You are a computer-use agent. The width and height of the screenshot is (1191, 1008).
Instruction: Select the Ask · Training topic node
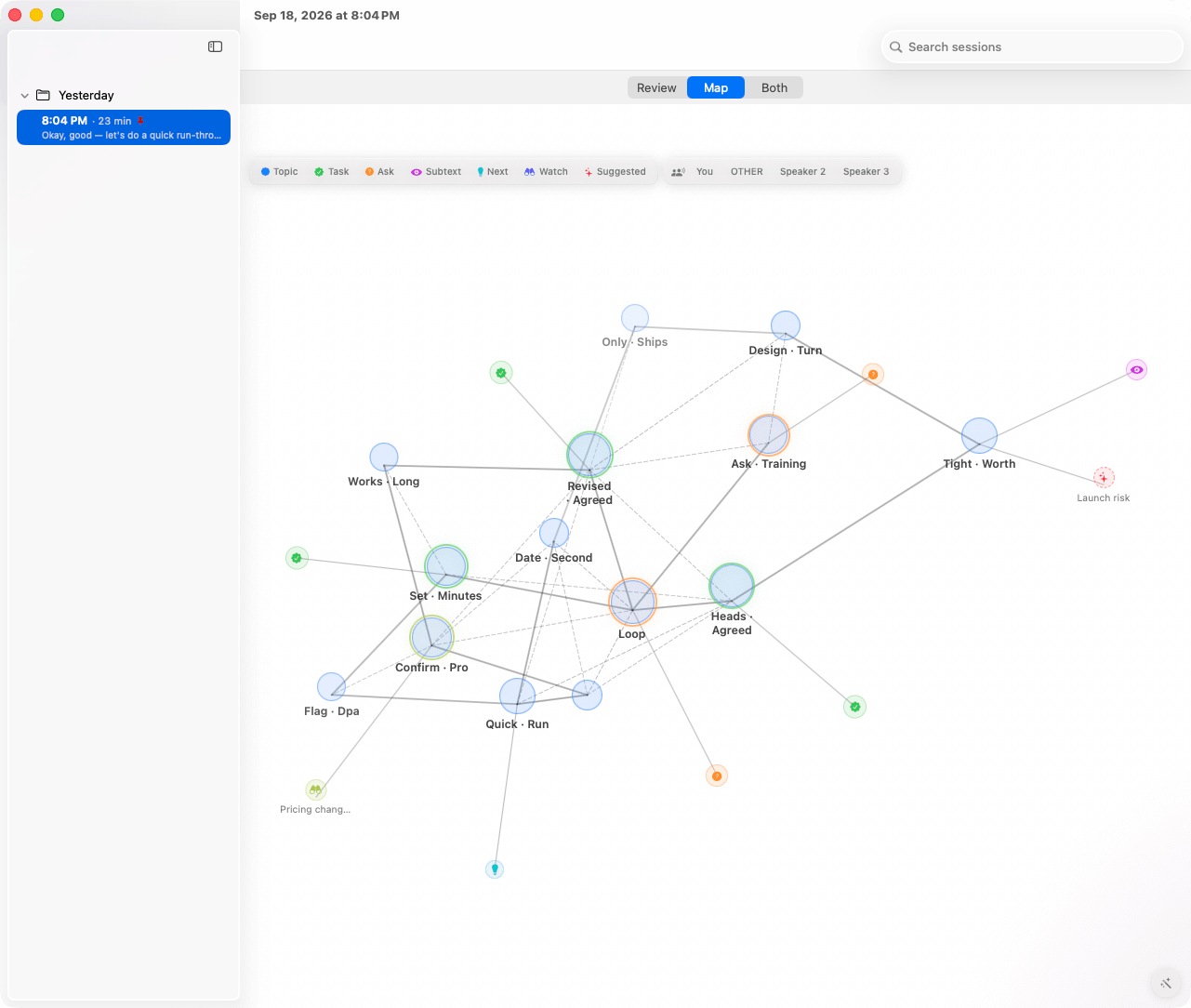point(769,435)
